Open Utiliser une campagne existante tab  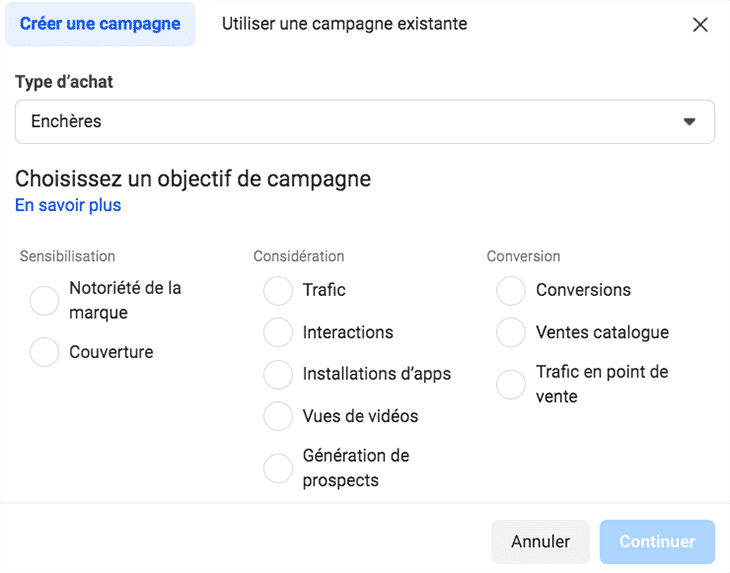click(x=344, y=23)
